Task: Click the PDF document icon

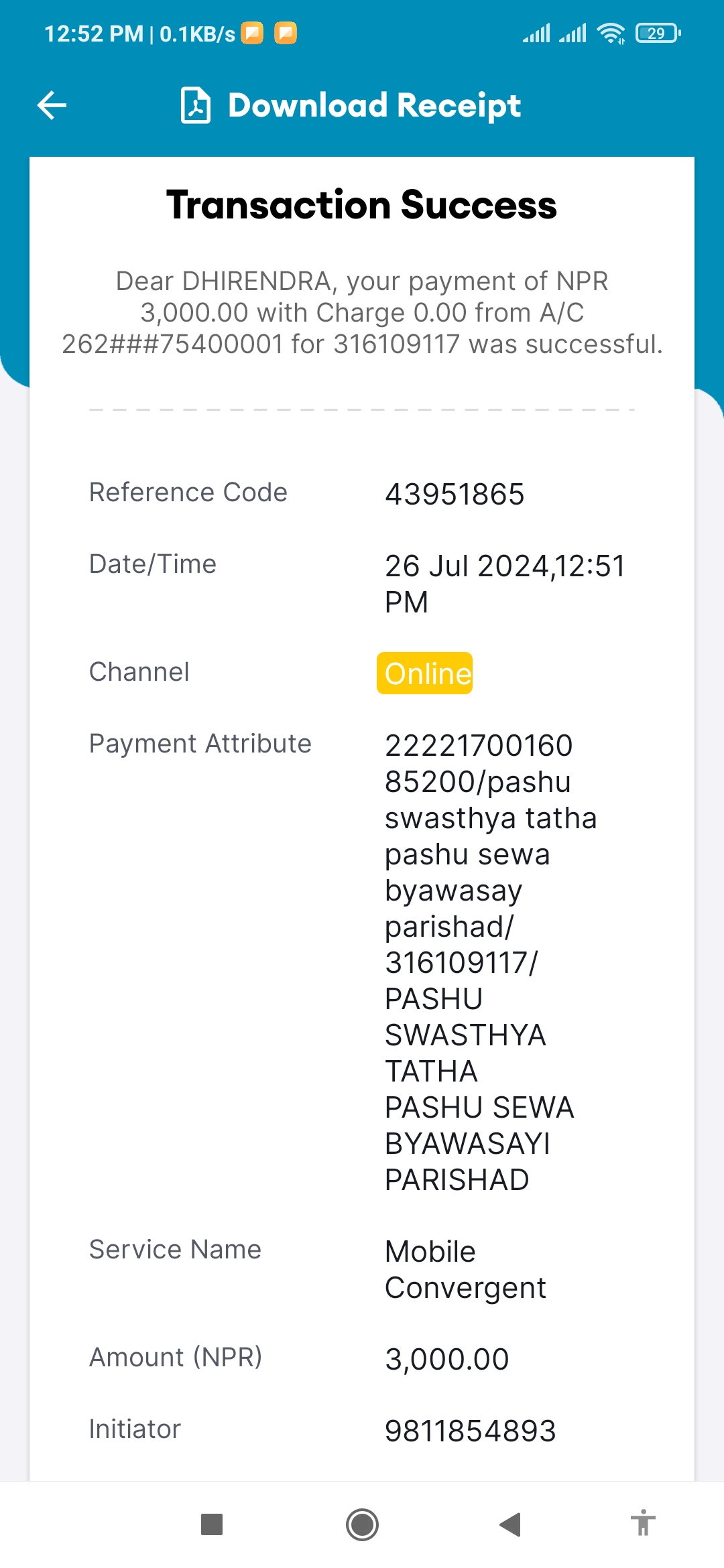Action: [x=196, y=105]
